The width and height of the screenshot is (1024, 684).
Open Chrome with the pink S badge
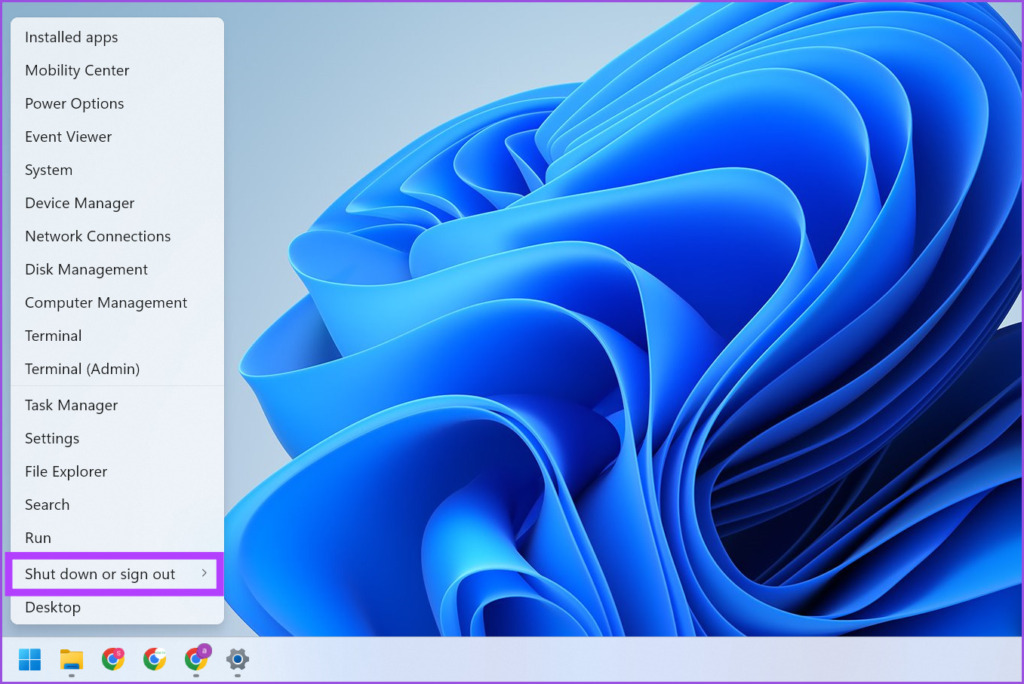tap(113, 659)
